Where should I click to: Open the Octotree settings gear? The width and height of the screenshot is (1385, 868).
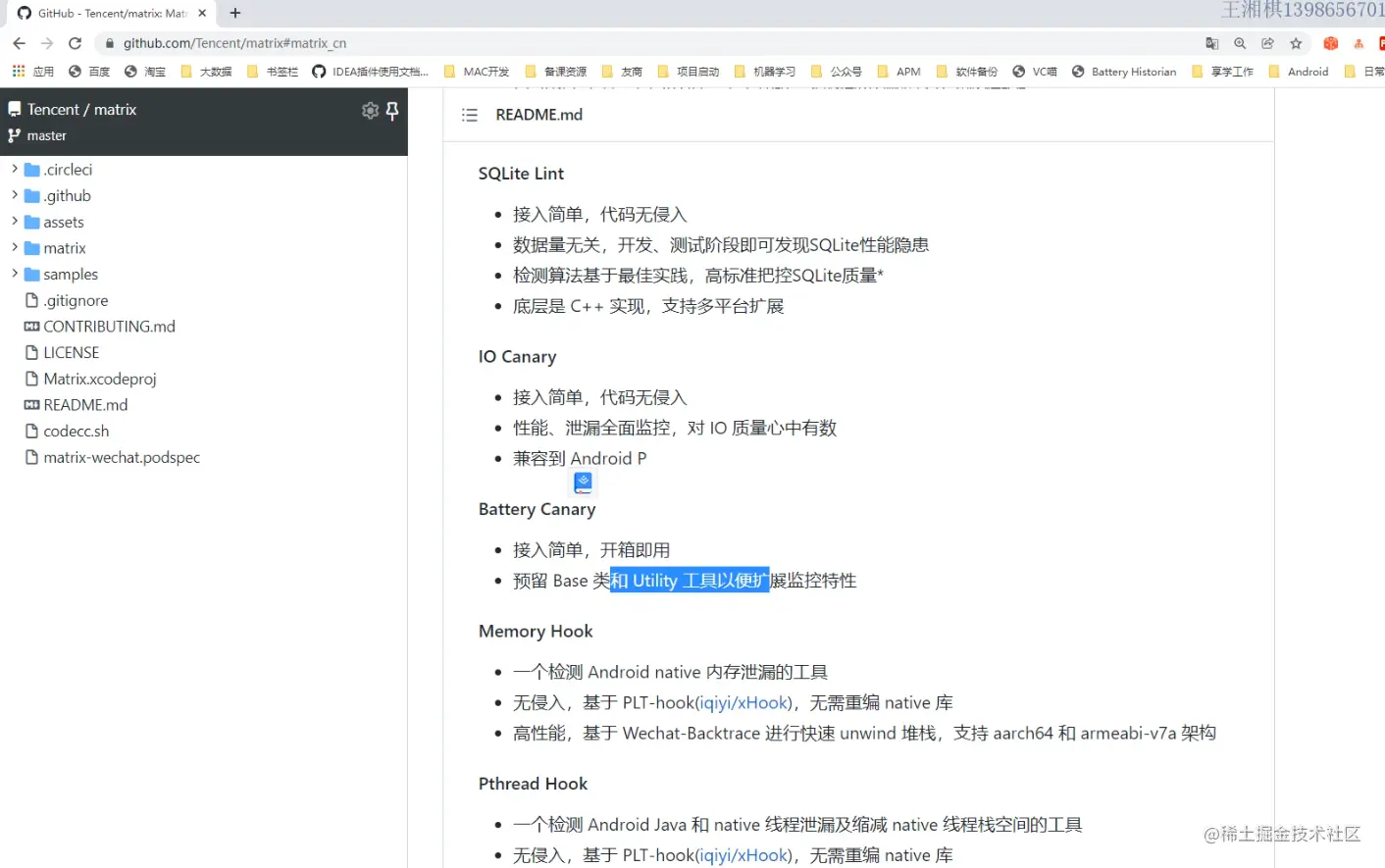click(x=370, y=111)
